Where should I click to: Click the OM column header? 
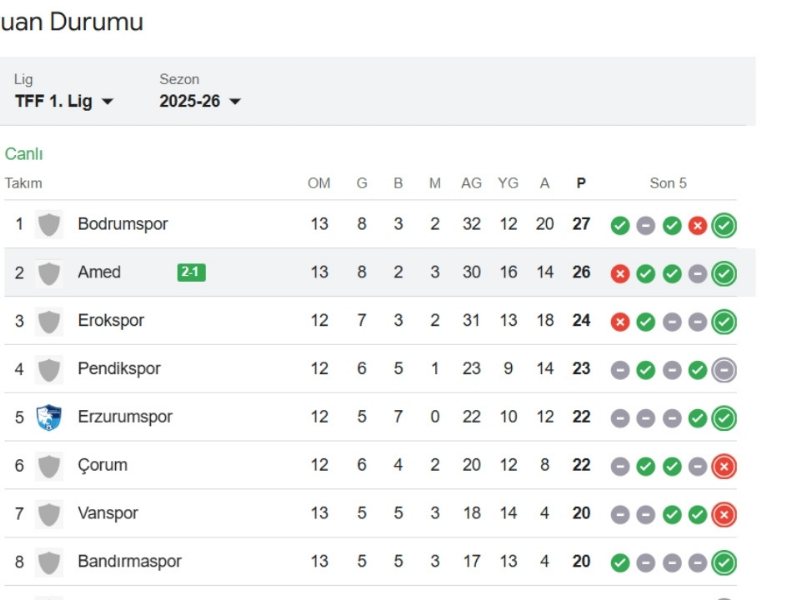320,183
